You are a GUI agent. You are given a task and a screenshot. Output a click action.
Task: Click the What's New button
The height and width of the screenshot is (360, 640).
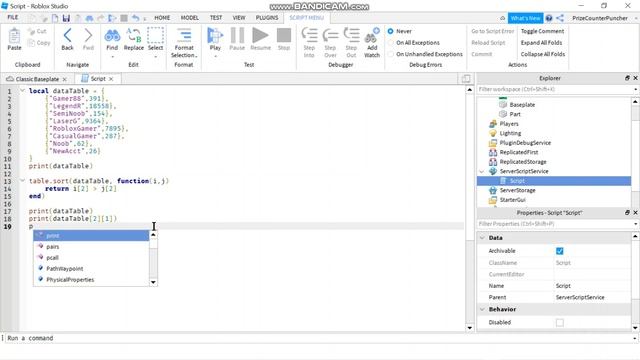click(x=525, y=18)
